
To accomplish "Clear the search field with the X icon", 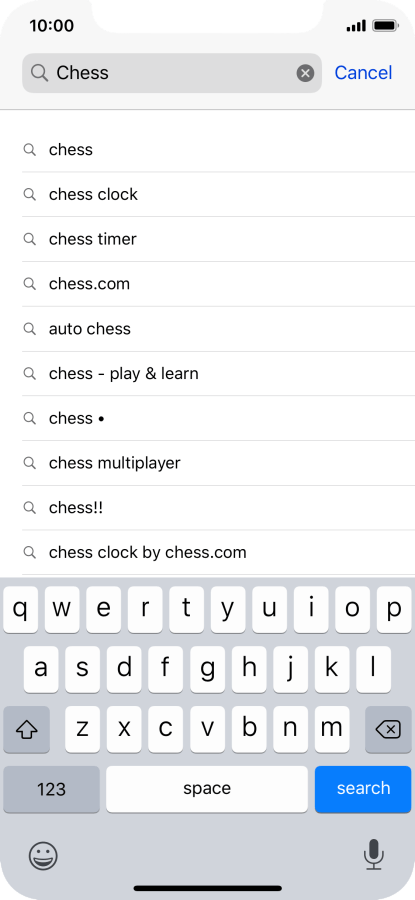I will click(x=305, y=73).
